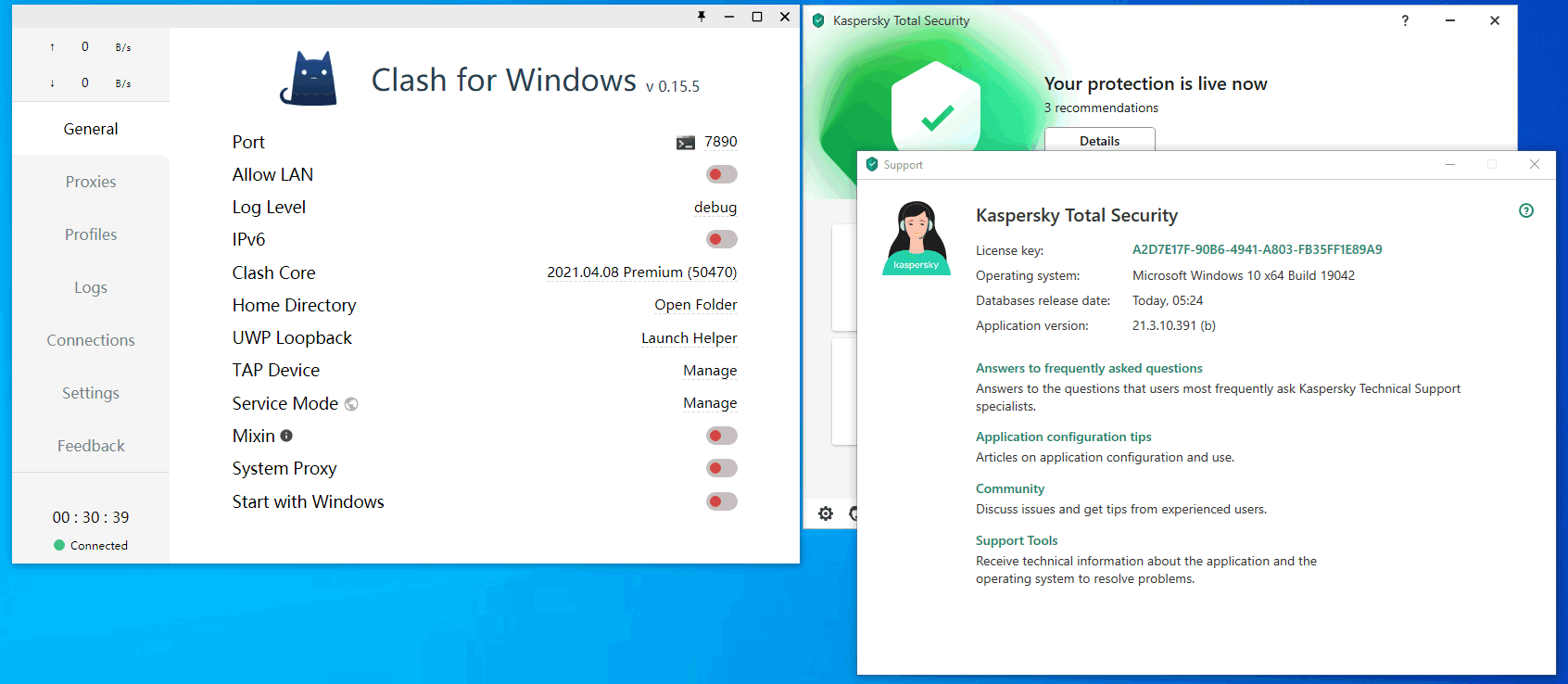The height and width of the screenshot is (684, 1568).
Task: Click the green Connected status dot
Action: [59, 545]
